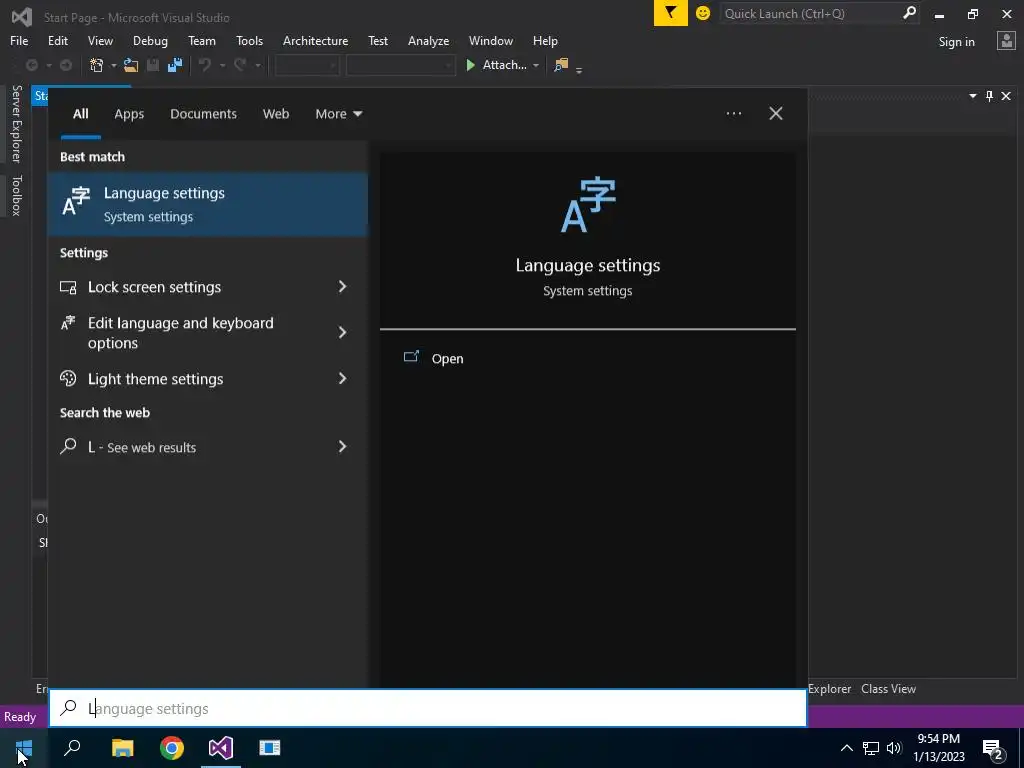Screen dimensions: 1024x768
Task: Click the Visual Studio logo icon
Action: coord(22,16)
